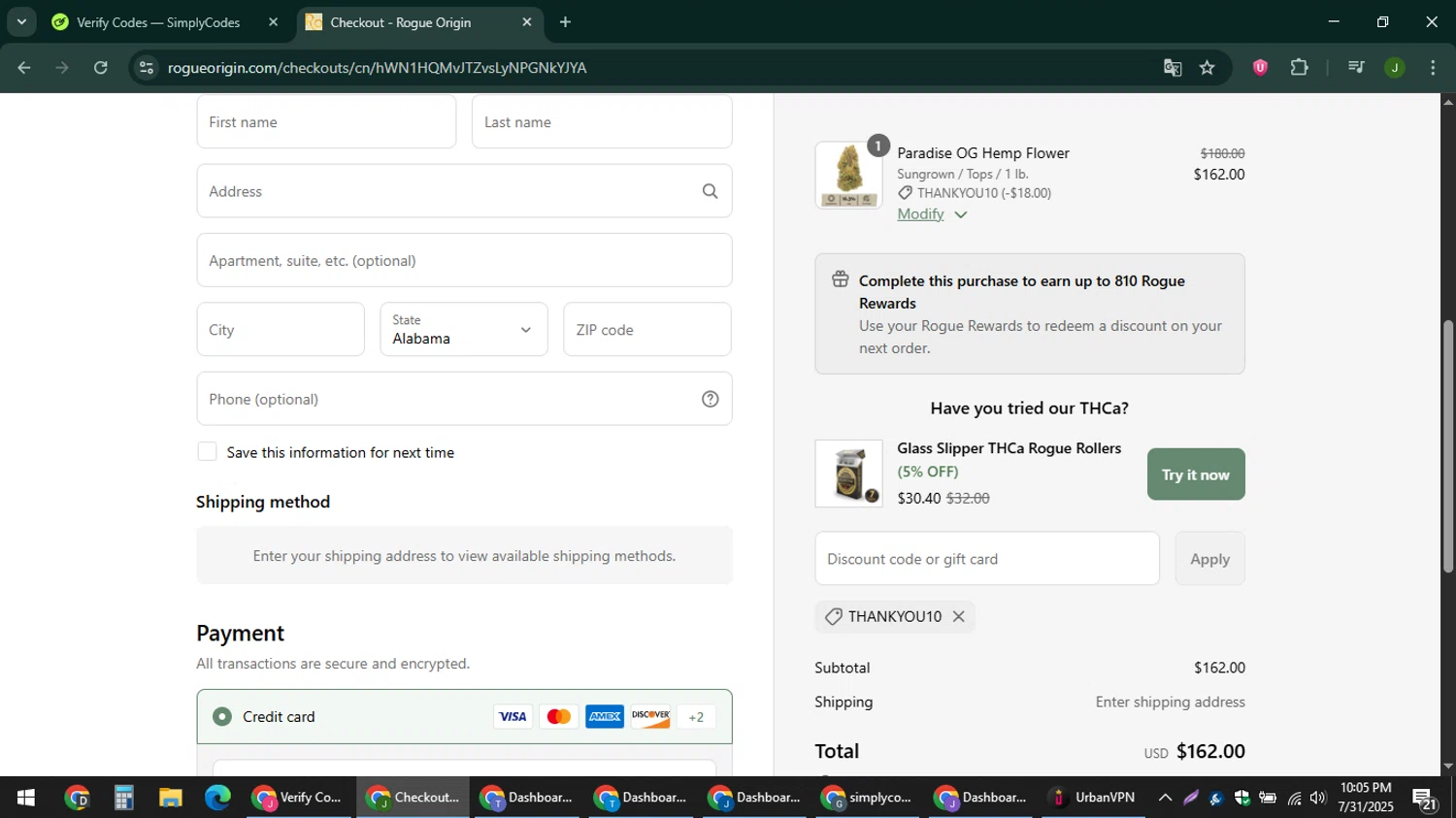Select Credit card payment option

coord(222,717)
